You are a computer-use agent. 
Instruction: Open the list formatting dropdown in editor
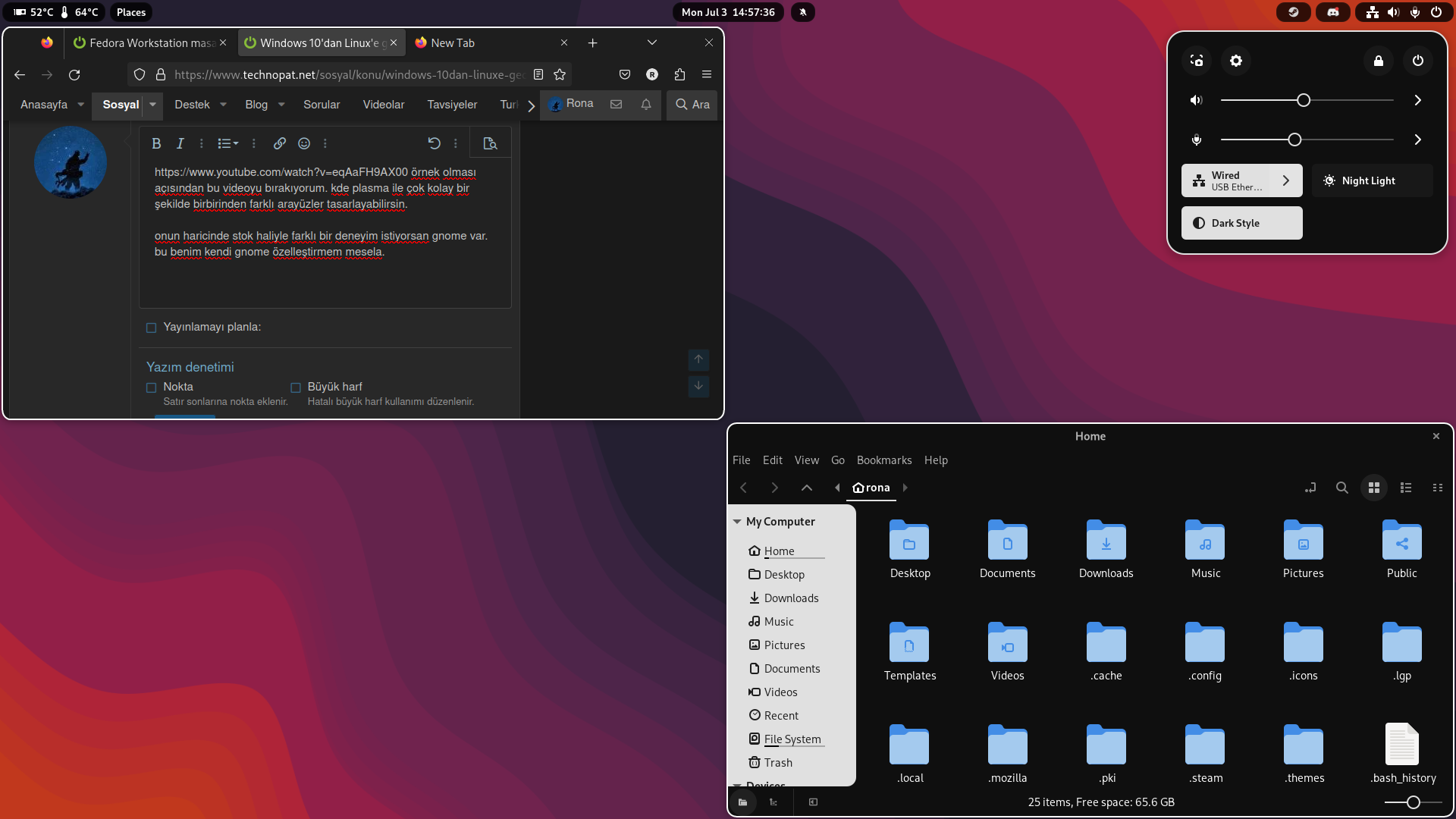[227, 143]
